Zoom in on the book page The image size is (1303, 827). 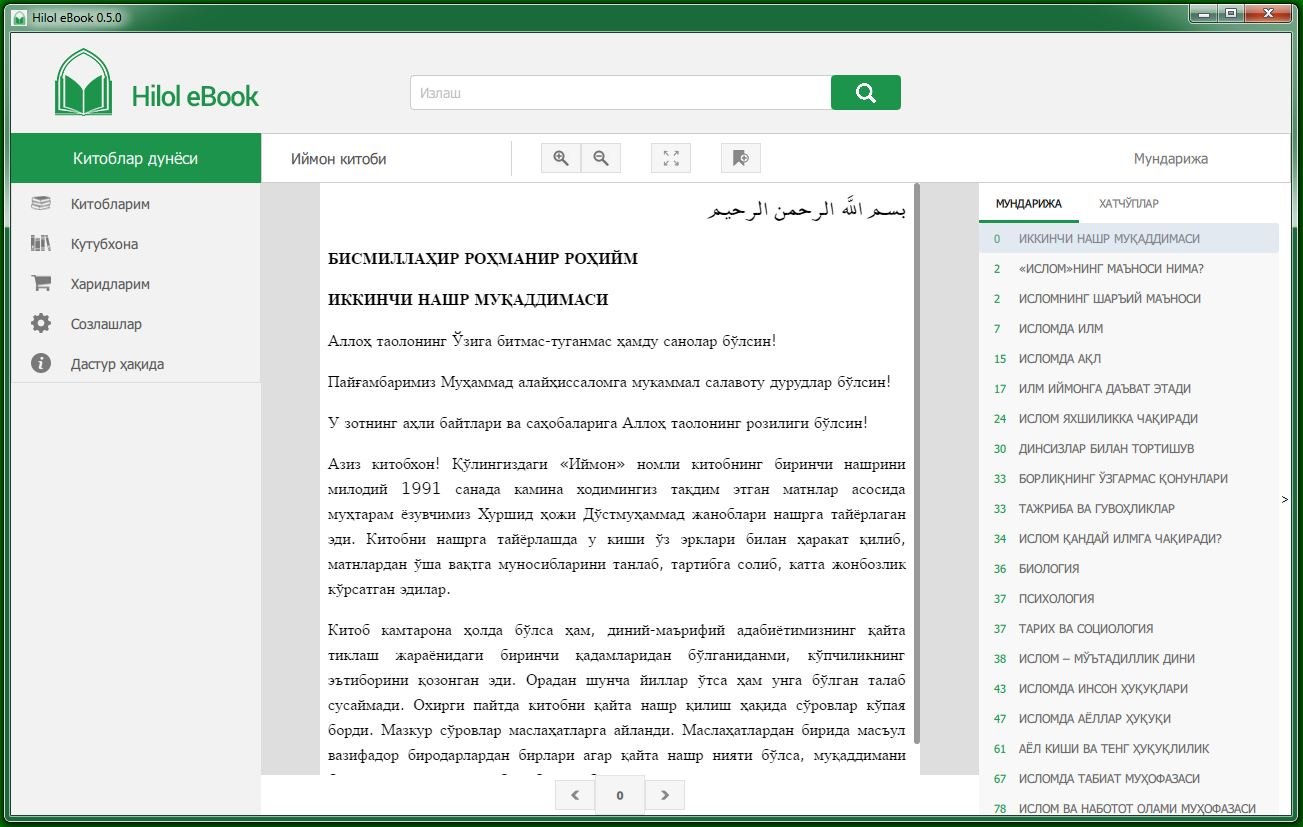point(561,158)
